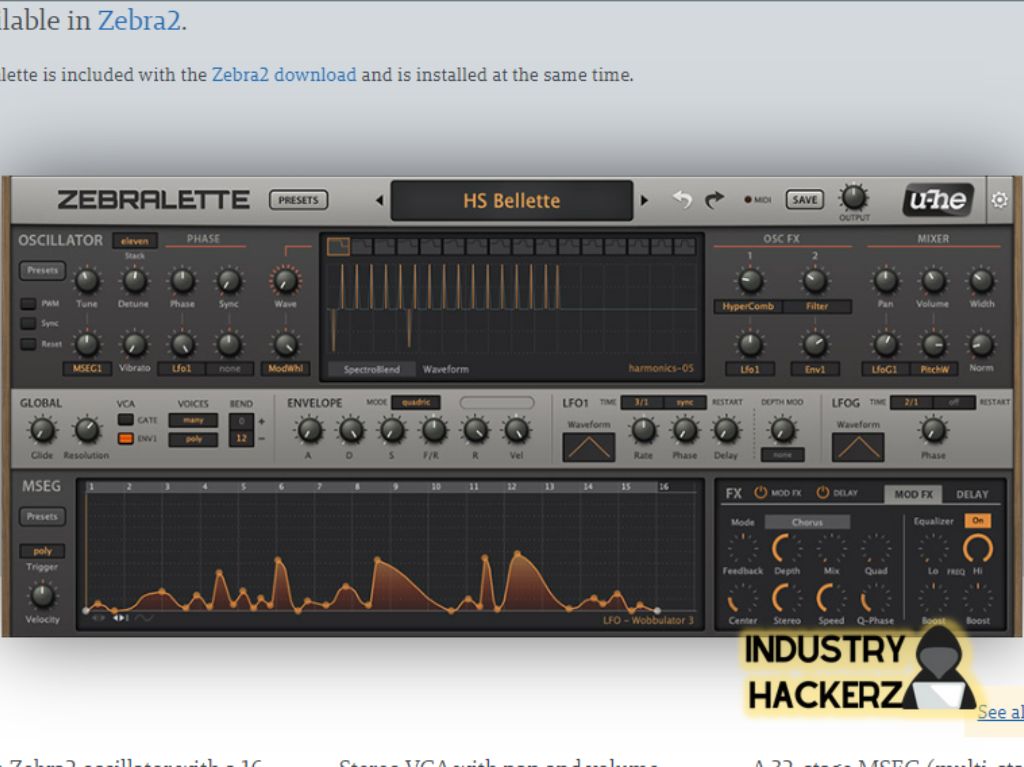Open the Zebra2 download link
The height and width of the screenshot is (767, 1024).
(x=284, y=74)
